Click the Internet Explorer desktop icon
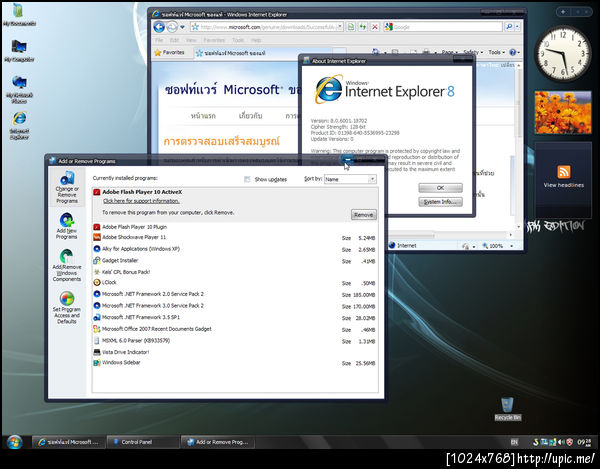The width and height of the screenshot is (600, 469). point(19,125)
